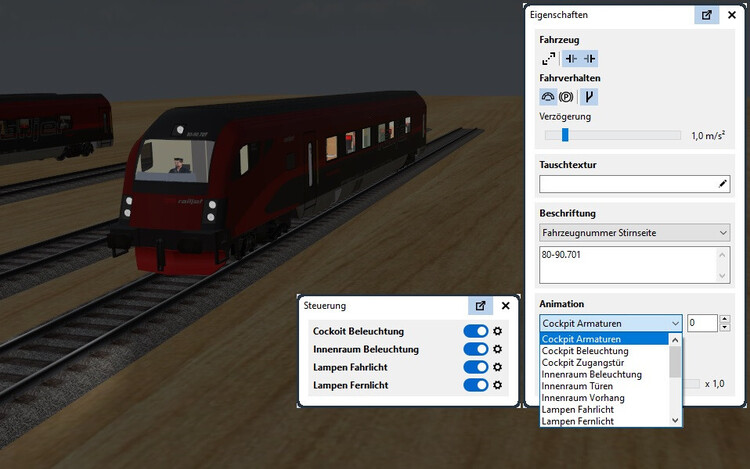Click the animation list scroll-up arrow
The image size is (750, 469).
click(675, 340)
